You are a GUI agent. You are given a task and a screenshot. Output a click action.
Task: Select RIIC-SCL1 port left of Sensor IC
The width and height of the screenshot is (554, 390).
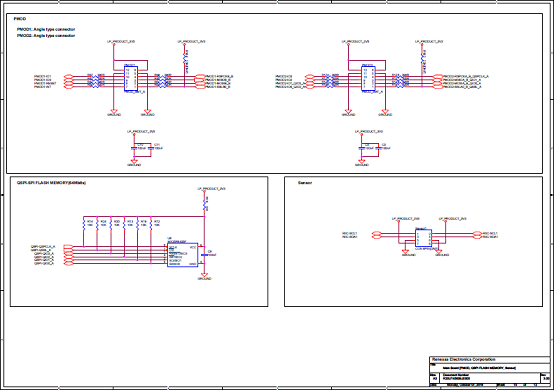(x=377, y=234)
